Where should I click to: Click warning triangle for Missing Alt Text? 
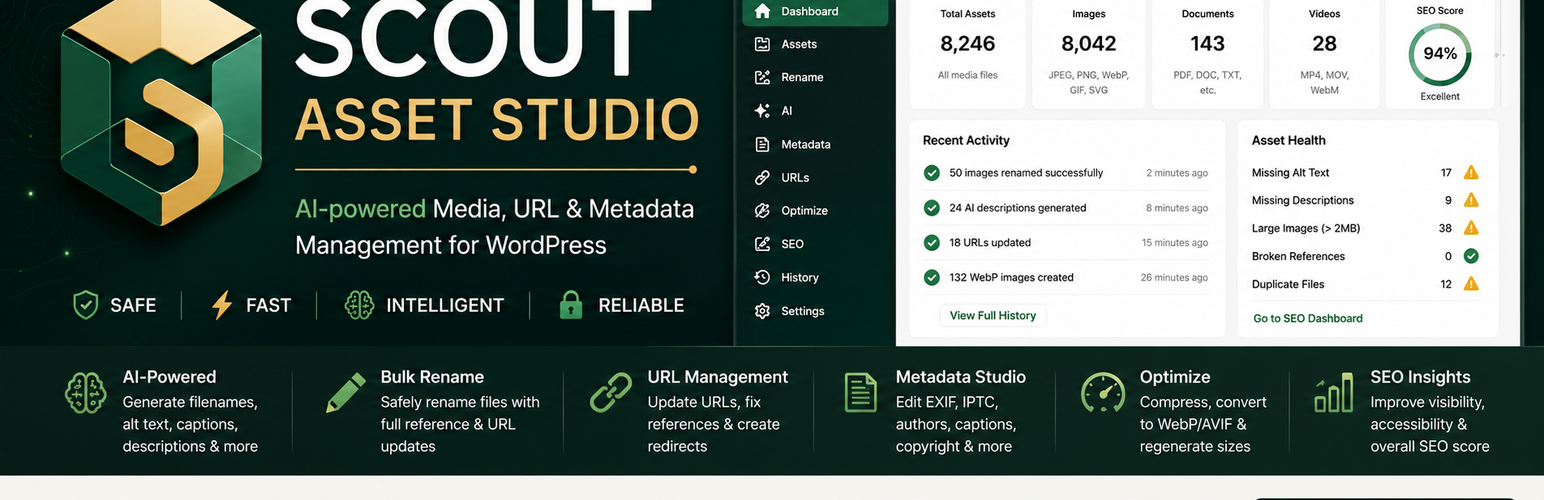click(1471, 172)
